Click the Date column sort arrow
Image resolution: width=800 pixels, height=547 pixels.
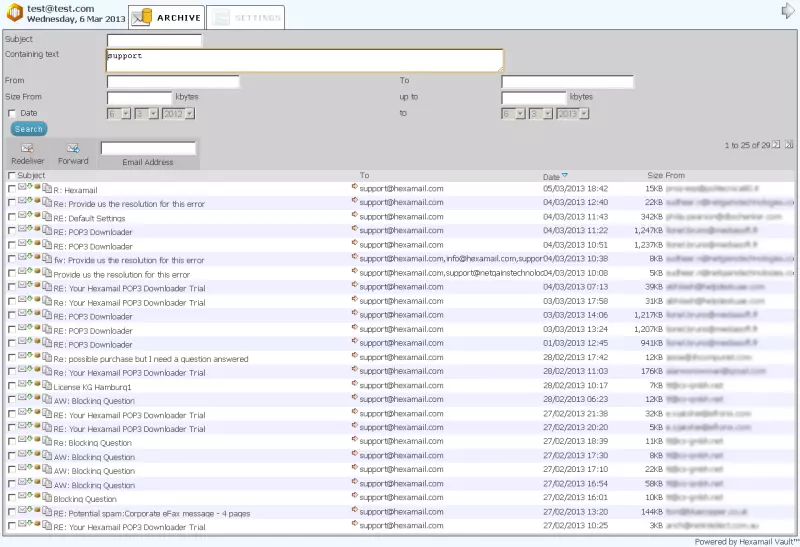(x=565, y=176)
